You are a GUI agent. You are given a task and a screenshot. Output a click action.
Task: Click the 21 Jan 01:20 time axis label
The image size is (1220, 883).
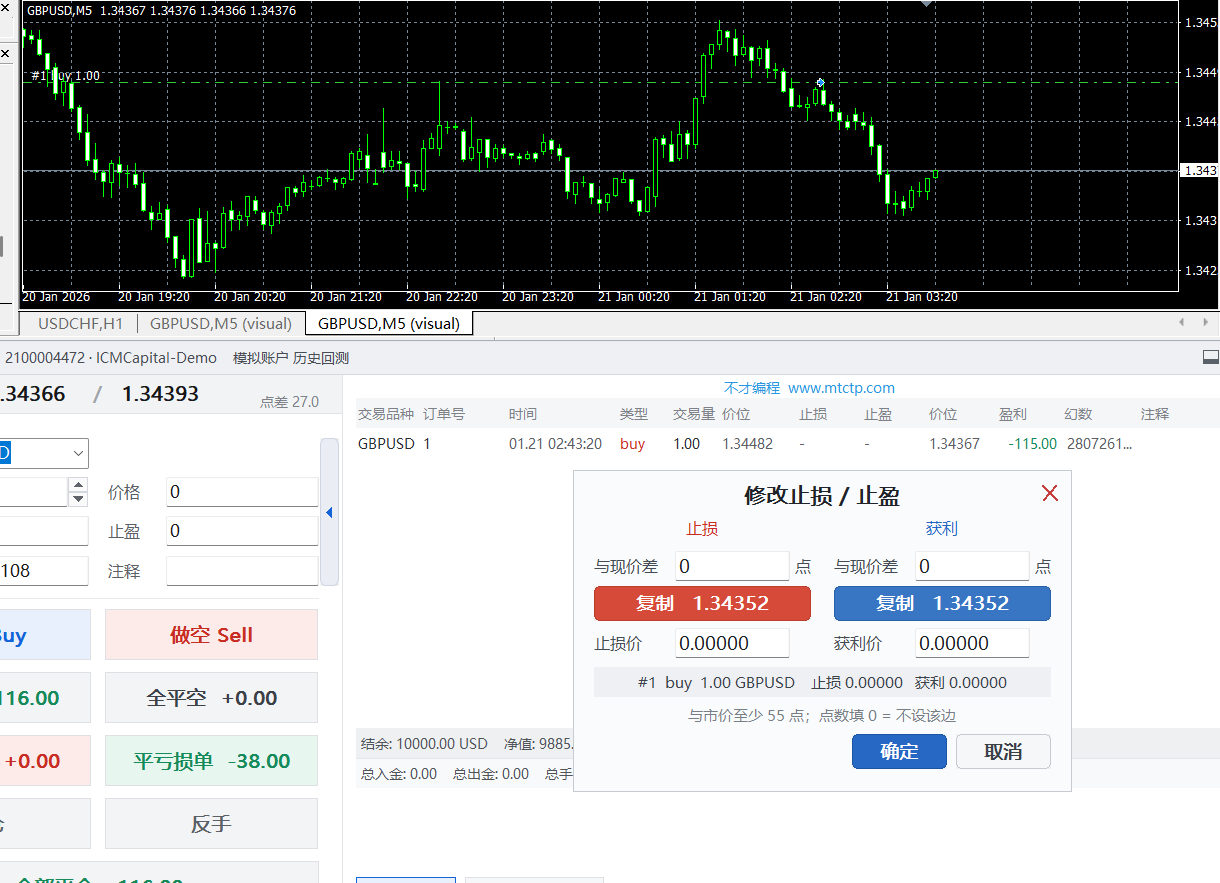pyautogui.click(x=730, y=297)
